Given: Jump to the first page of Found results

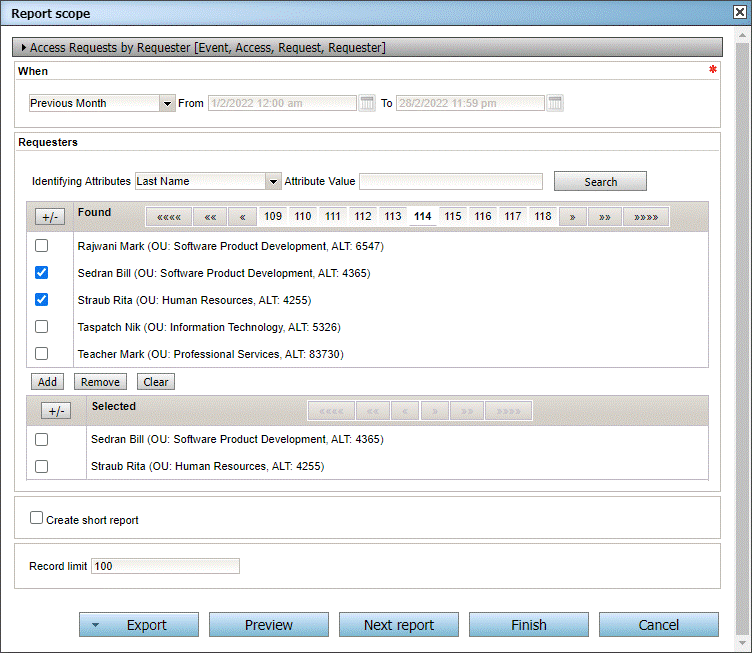Looking at the screenshot, I should point(169,216).
